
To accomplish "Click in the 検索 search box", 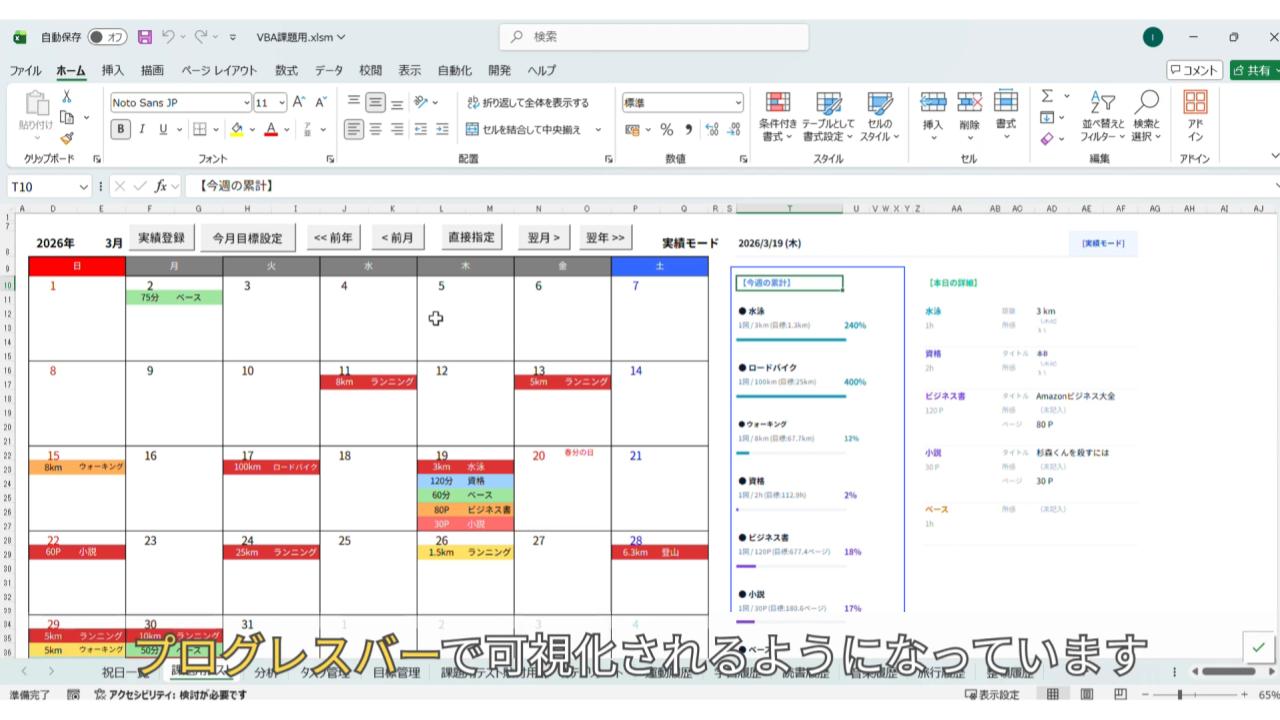I will (654, 37).
